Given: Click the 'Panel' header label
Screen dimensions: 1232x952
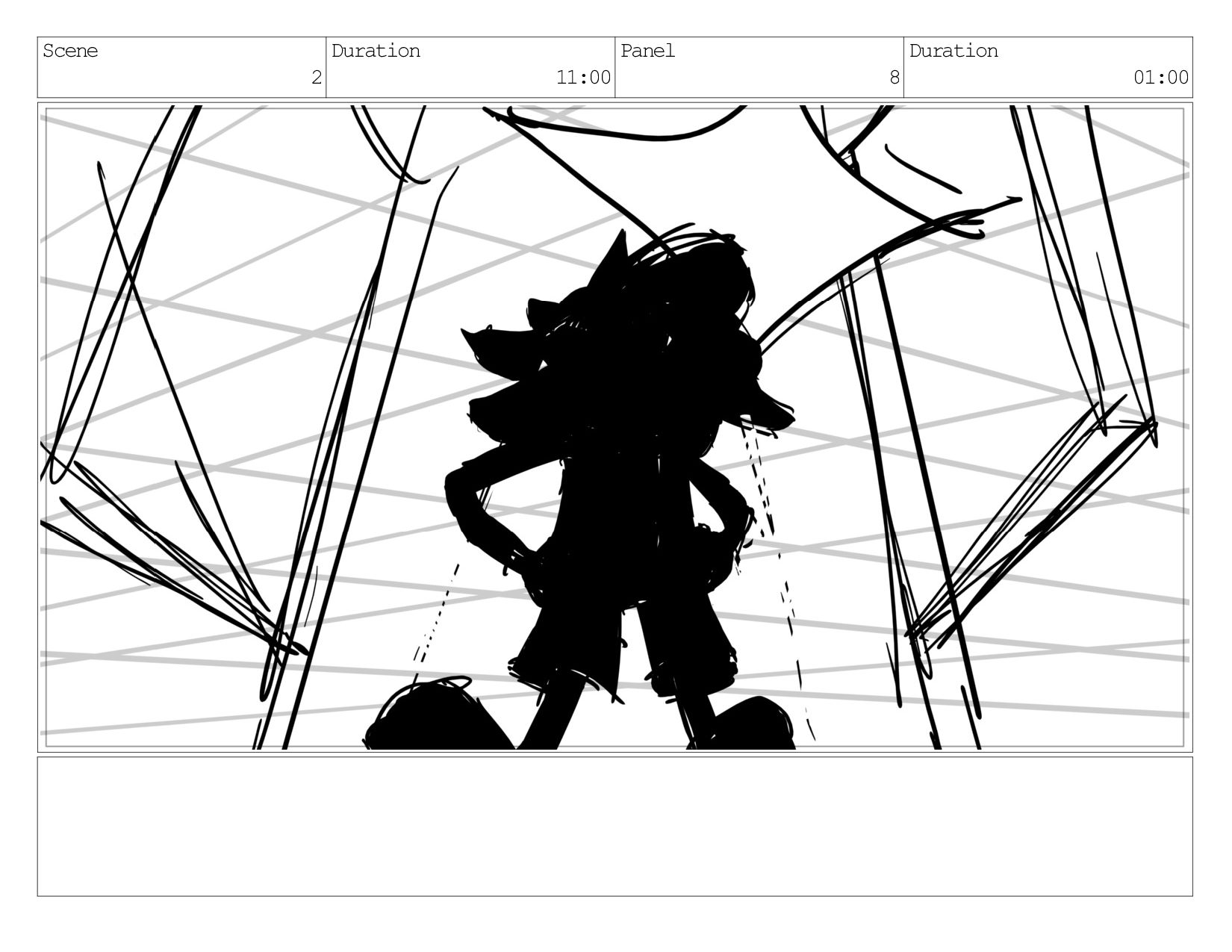Looking at the screenshot, I should tap(647, 51).
